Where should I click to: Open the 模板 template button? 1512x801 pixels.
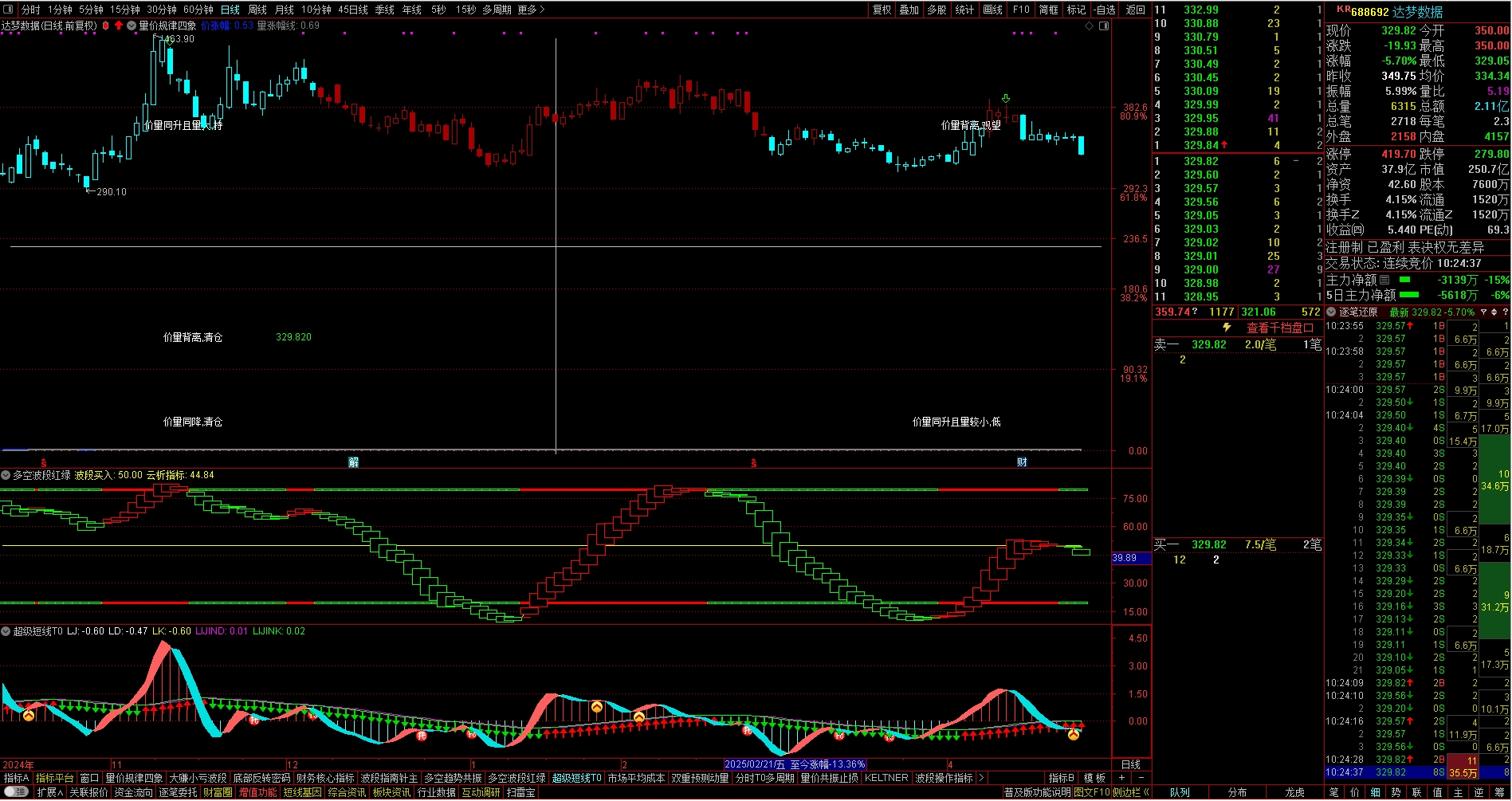pos(1094,778)
